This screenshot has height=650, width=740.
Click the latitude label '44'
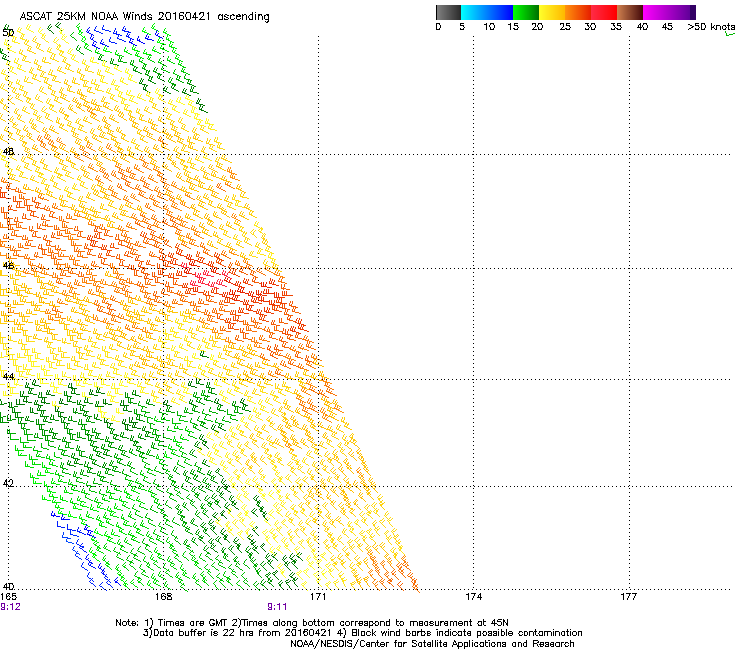8,376
